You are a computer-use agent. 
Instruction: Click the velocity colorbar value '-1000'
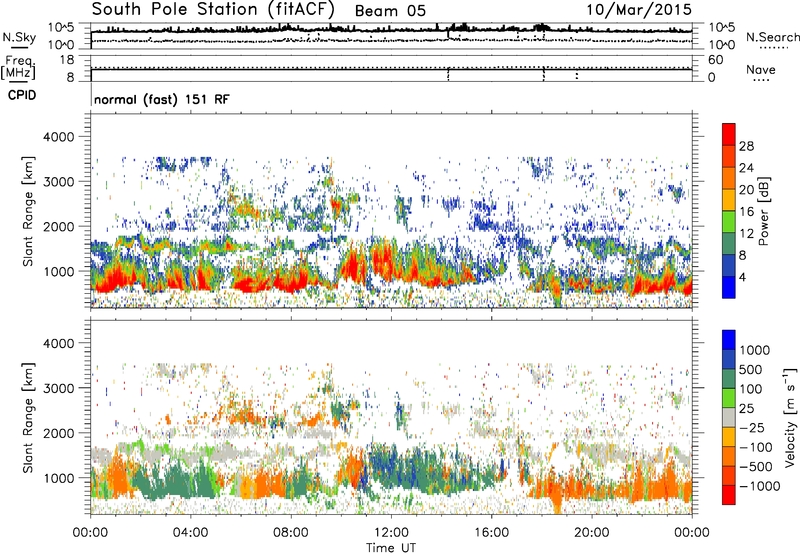click(760, 486)
